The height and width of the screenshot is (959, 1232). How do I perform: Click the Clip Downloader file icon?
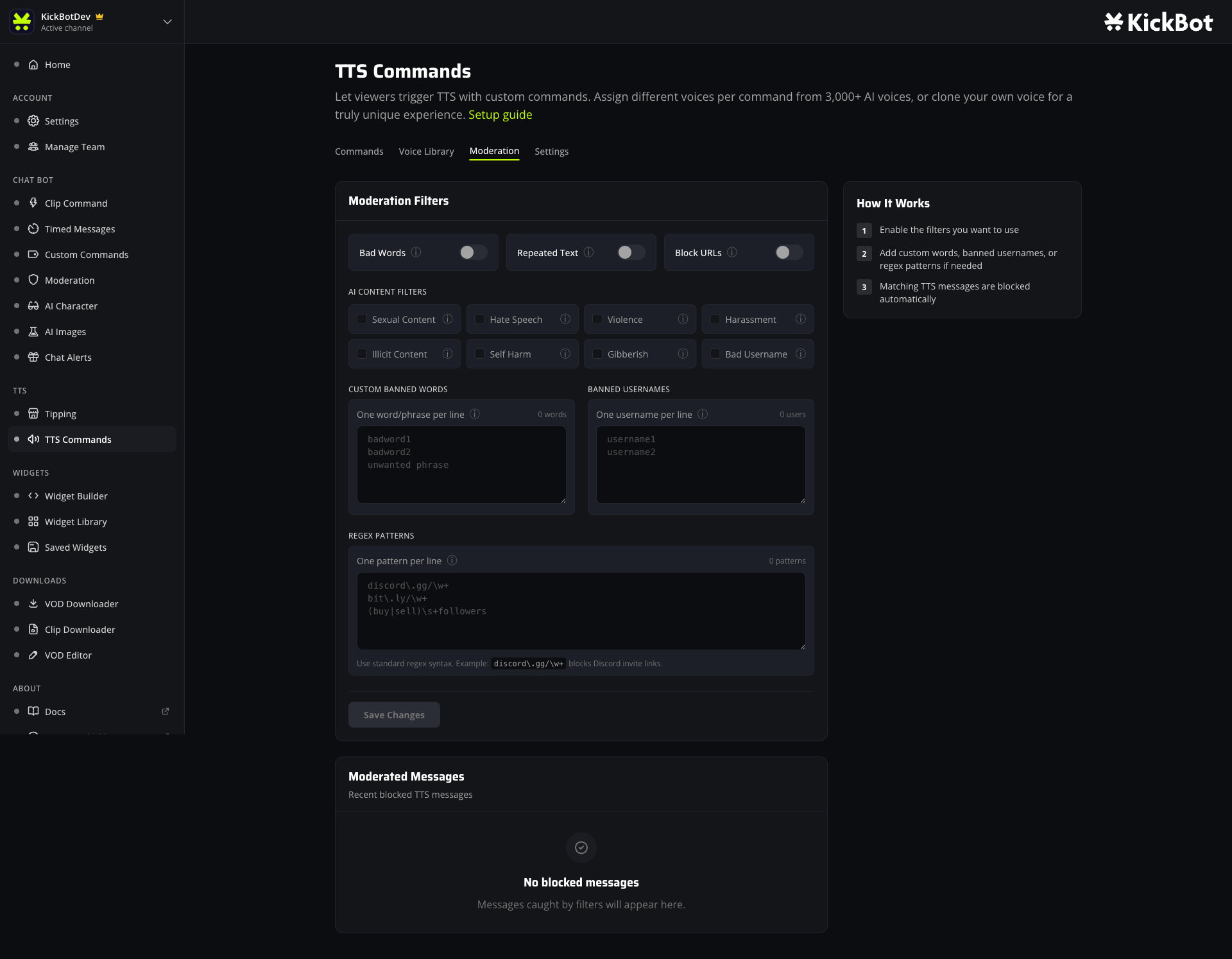33,630
